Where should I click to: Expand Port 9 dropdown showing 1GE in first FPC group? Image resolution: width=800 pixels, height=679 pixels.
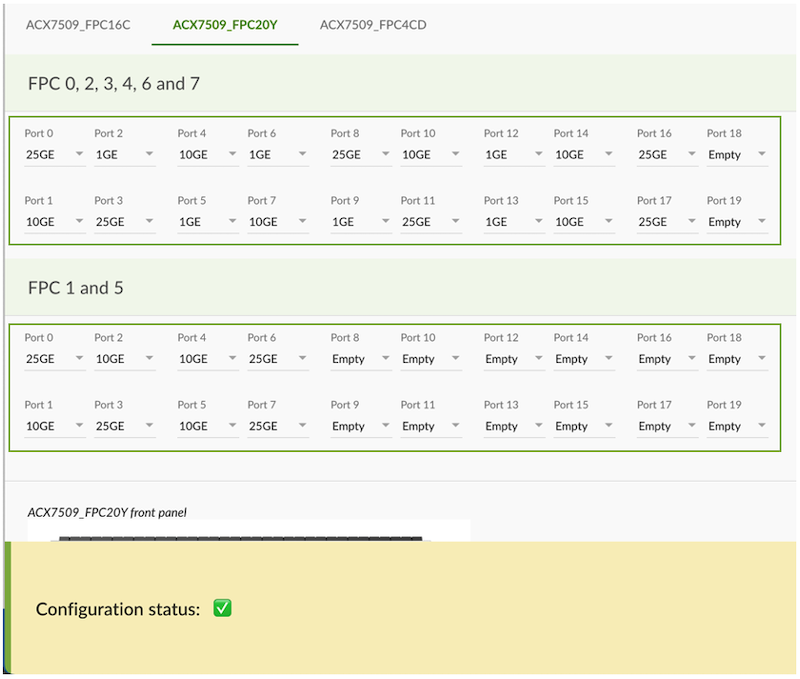pyautogui.click(x=361, y=222)
